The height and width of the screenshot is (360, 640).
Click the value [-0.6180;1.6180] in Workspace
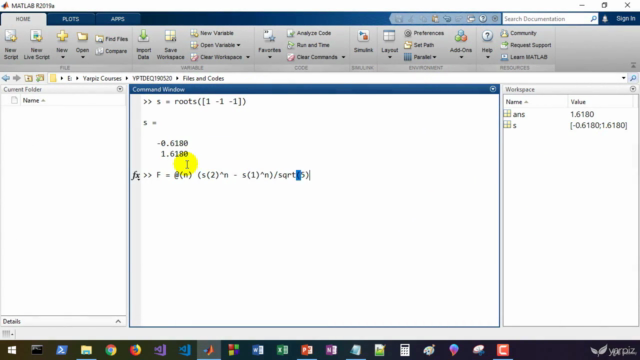pos(598,125)
